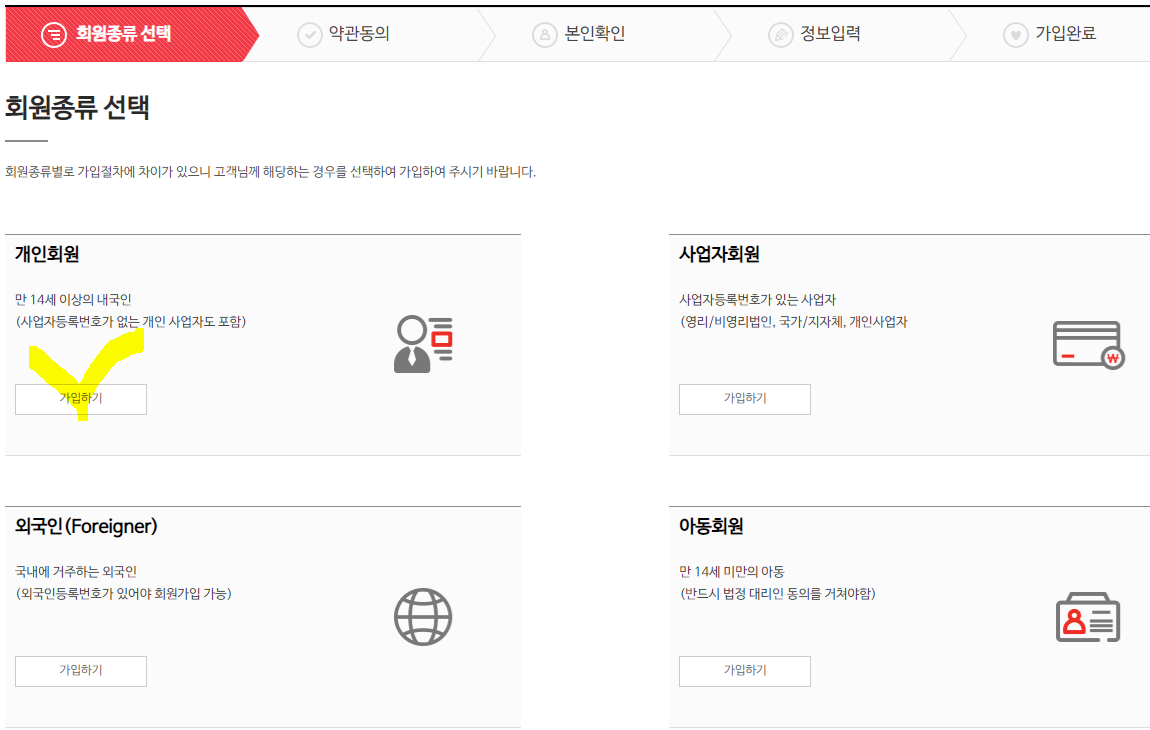Click the Foreigner globe icon

[423, 617]
